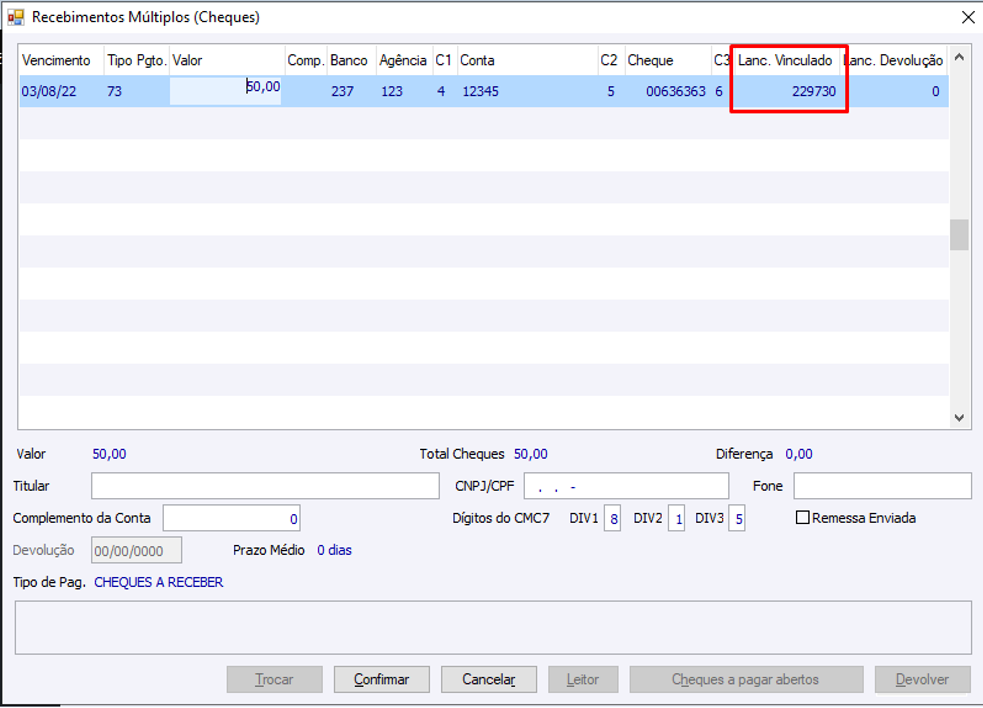Click the Leitor button
983x708 pixels.
[x=582, y=679]
